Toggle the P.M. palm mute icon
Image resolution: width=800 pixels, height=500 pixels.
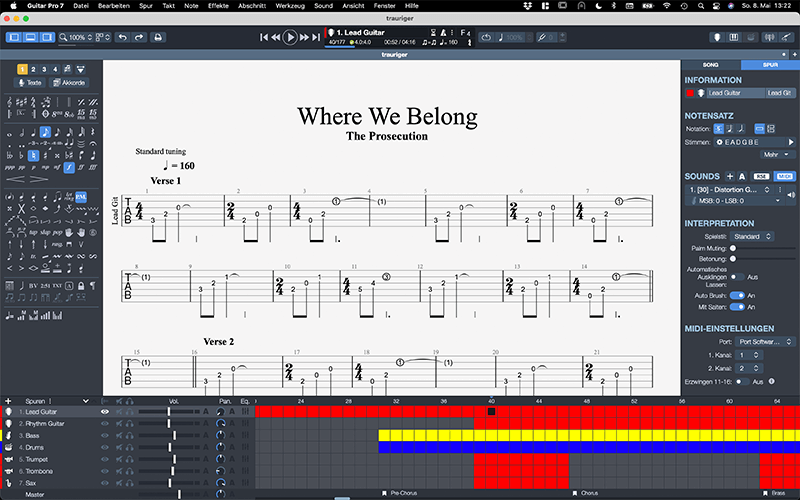tap(81, 196)
